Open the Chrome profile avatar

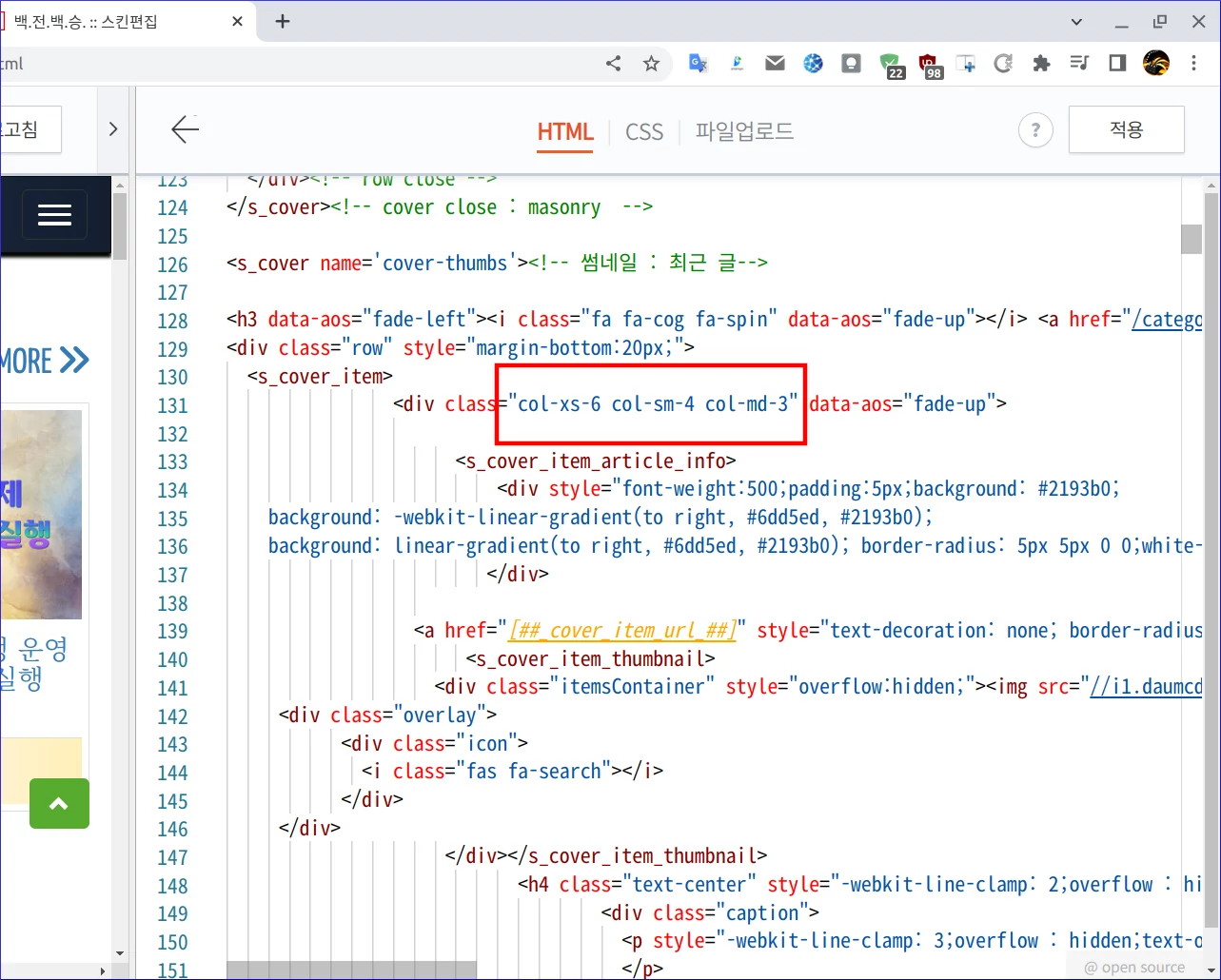point(1156,64)
